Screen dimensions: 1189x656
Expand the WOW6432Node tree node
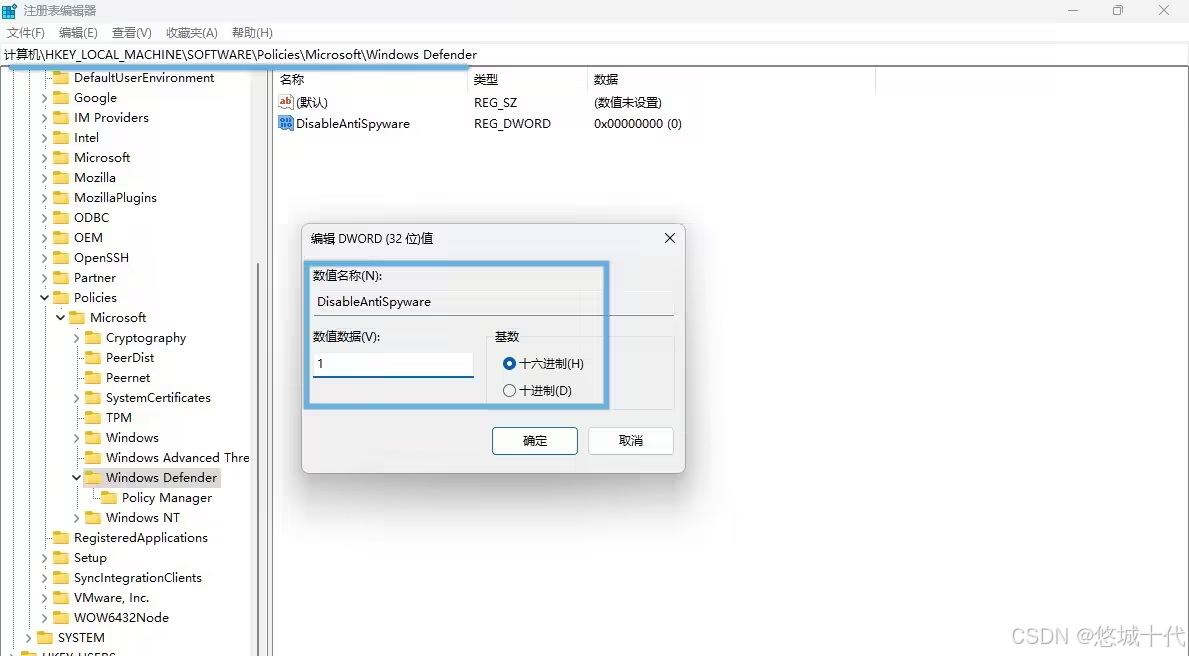coord(44,618)
